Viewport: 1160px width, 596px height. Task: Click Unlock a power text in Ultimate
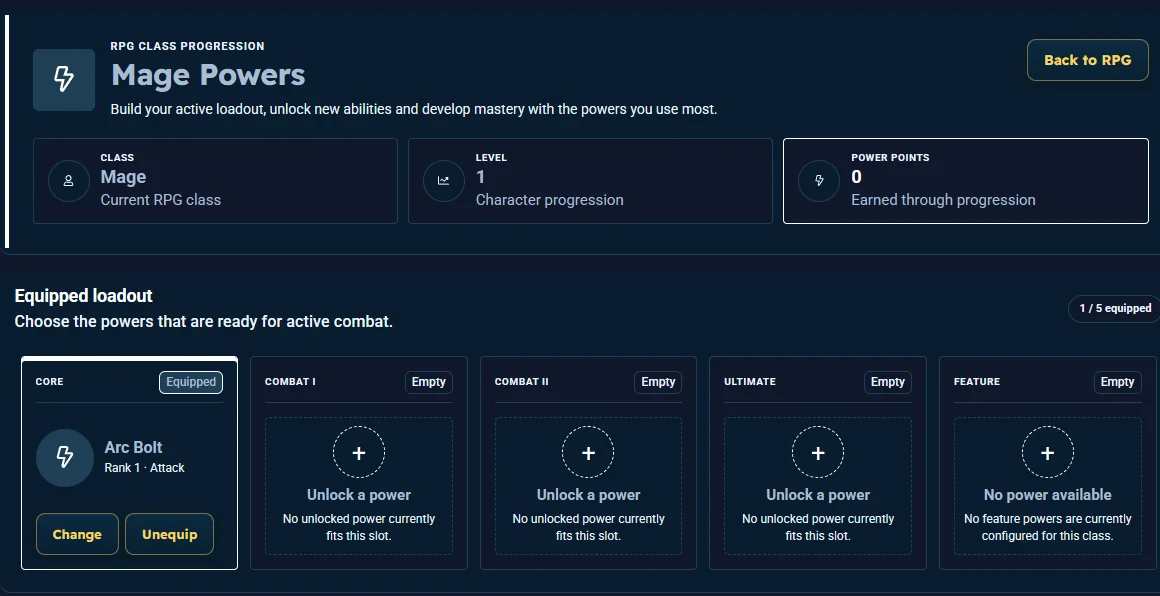818,495
